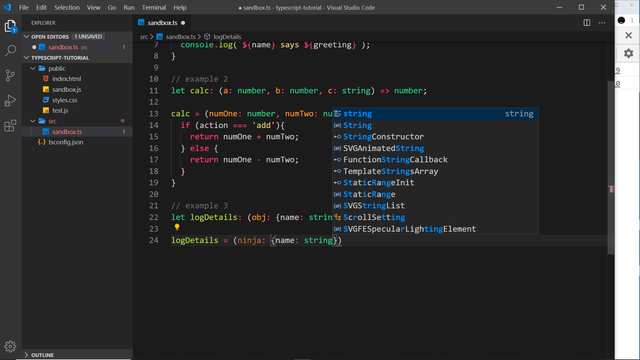
Task: Click the editor vertical scrollbar
Action: click(611, 167)
